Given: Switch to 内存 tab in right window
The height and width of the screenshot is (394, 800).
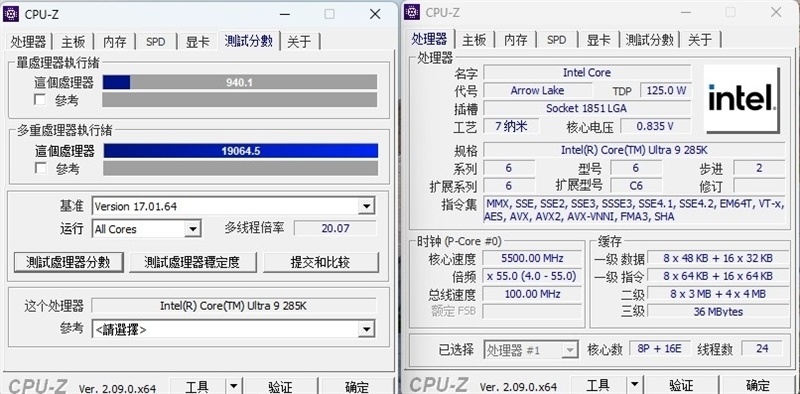Looking at the screenshot, I should click(x=515, y=40).
